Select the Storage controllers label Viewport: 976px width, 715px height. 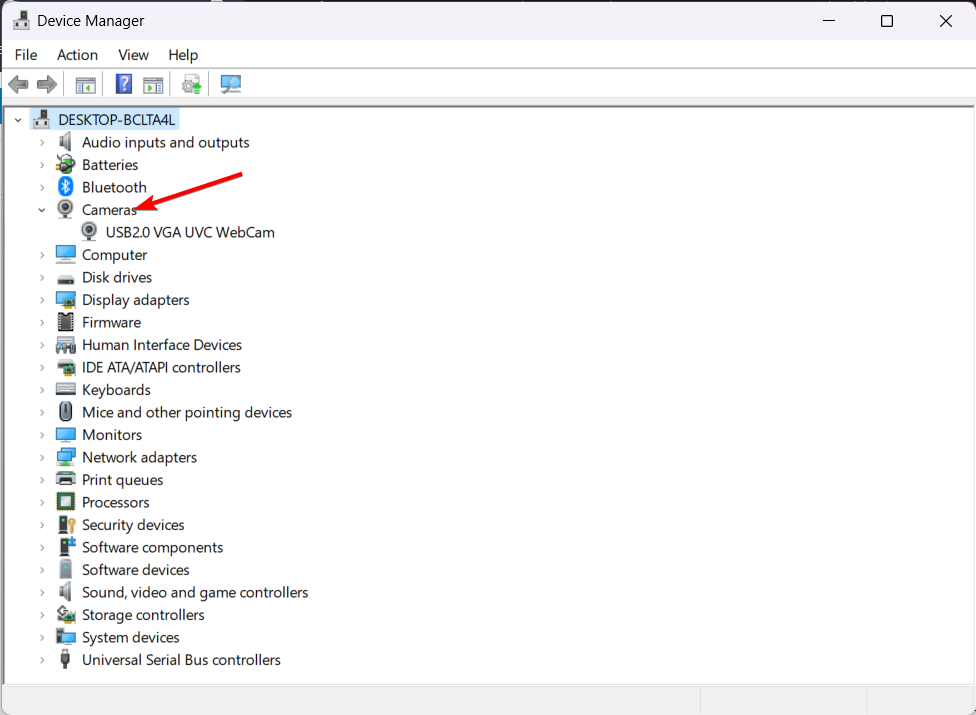pyautogui.click(x=143, y=615)
